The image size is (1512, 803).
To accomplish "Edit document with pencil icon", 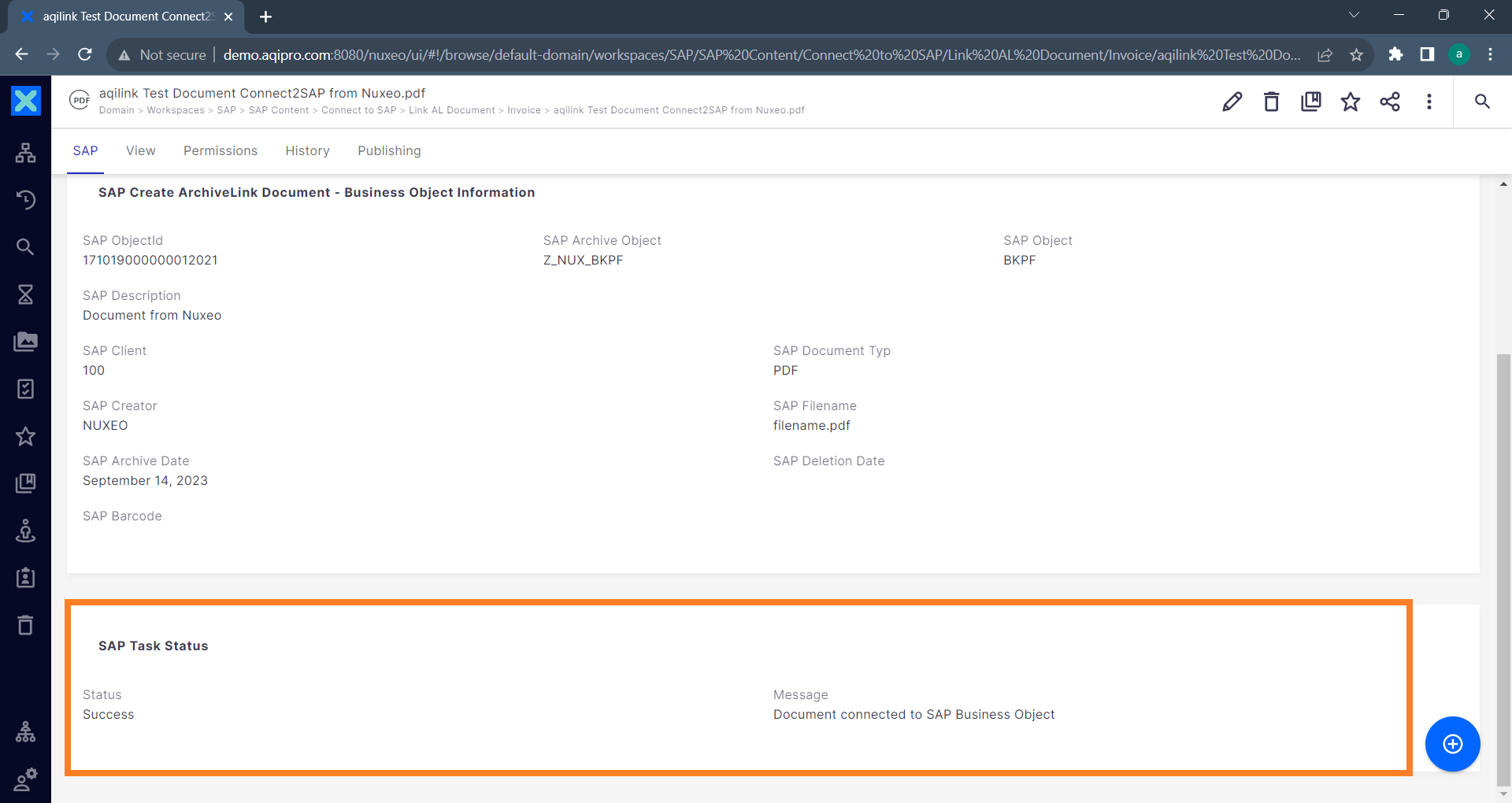I will tap(1232, 102).
